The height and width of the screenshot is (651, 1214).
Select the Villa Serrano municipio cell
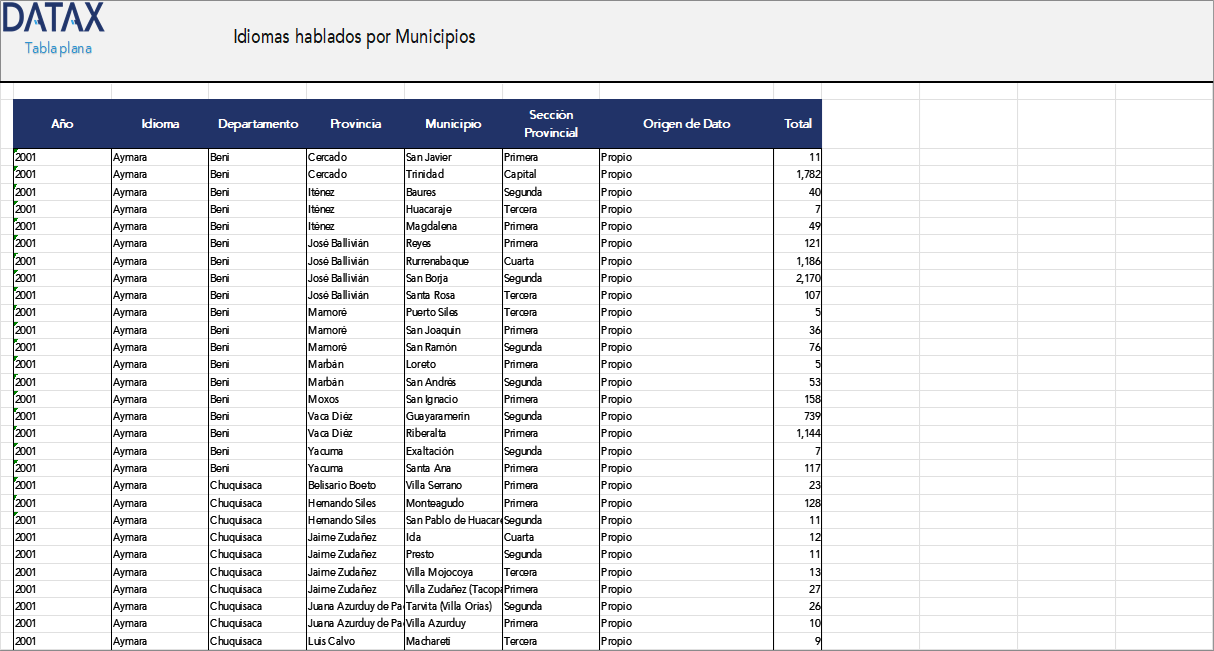pos(453,485)
